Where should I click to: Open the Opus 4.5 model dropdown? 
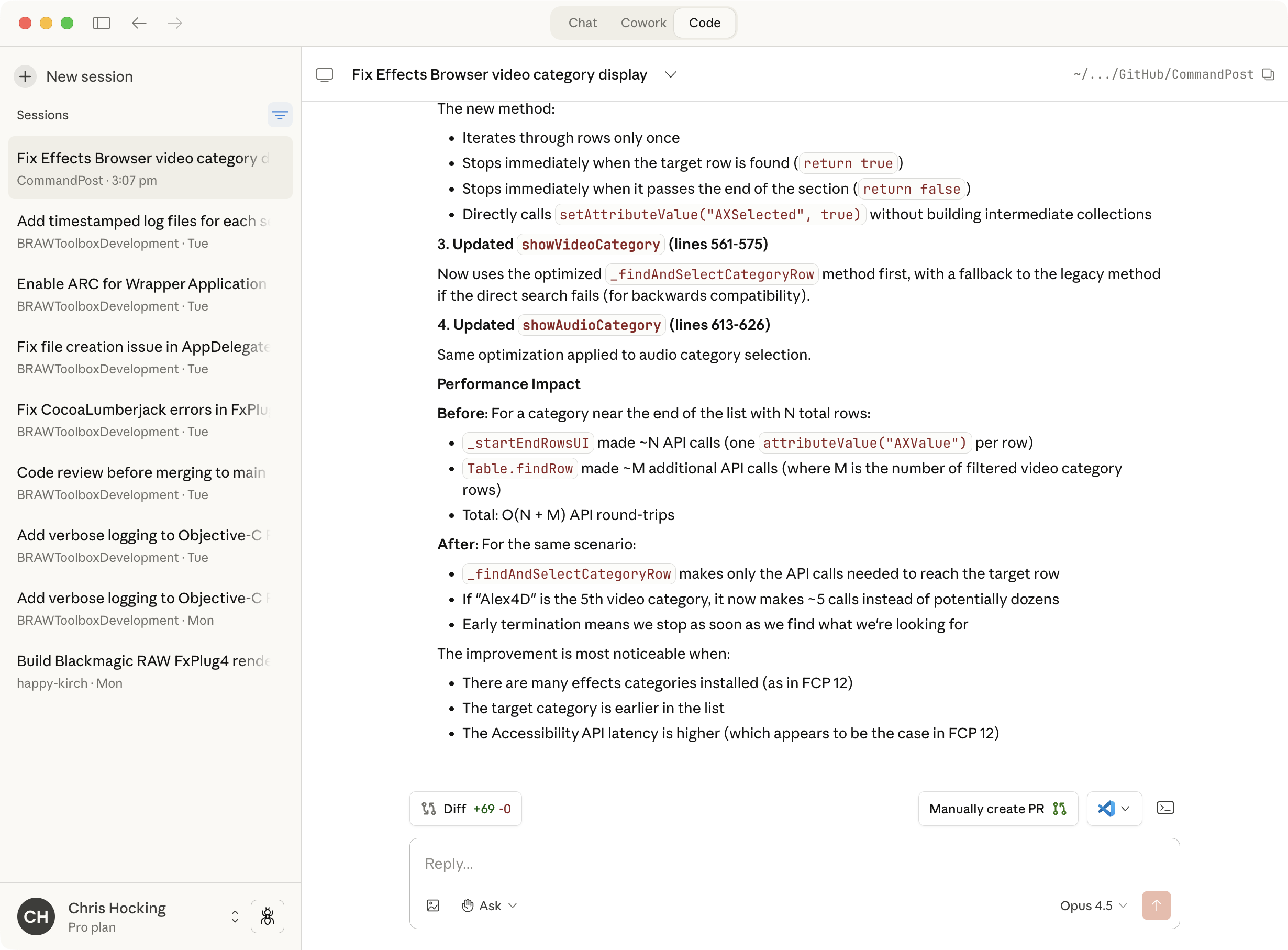pos(1093,905)
